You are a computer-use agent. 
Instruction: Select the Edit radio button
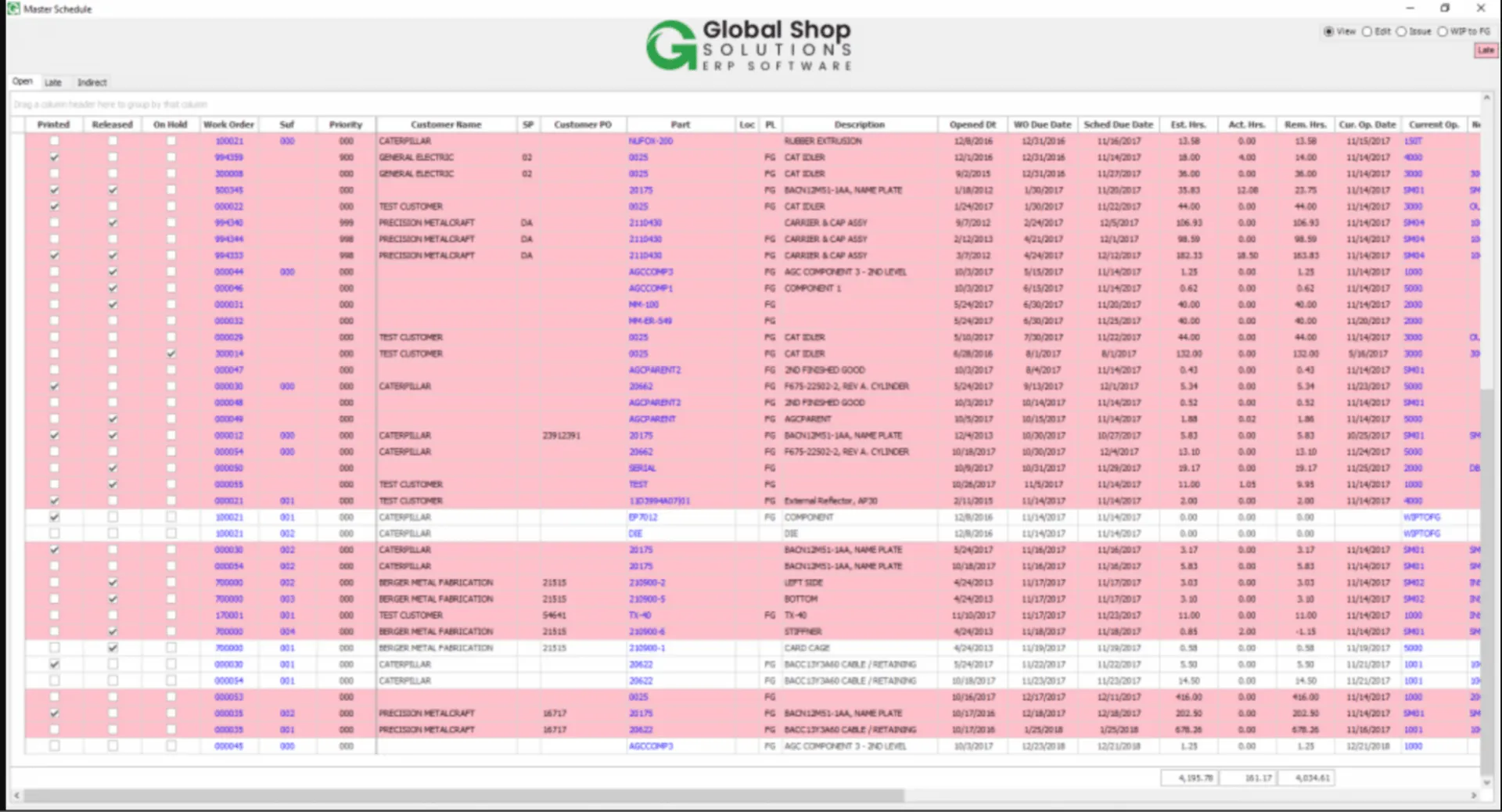tap(1367, 31)
